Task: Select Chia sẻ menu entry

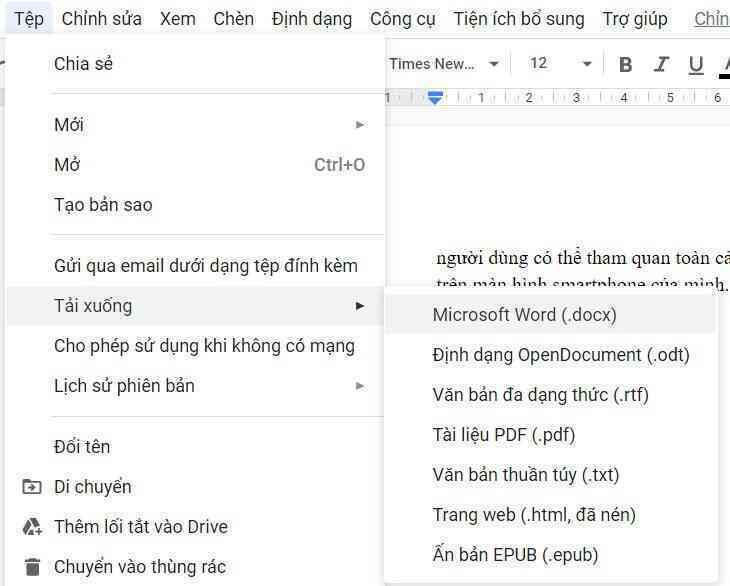Action: click(196, 64)
